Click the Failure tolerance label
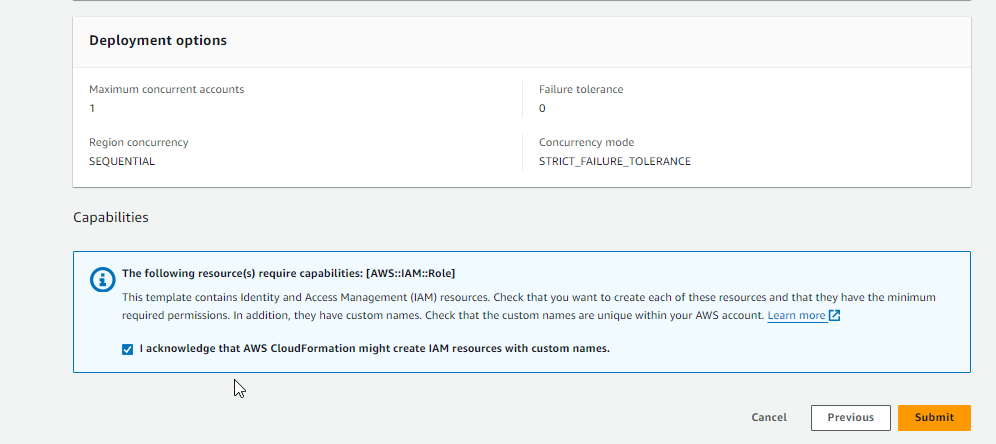The height and width of the screenshot is (444, 996). click(581, 89)
